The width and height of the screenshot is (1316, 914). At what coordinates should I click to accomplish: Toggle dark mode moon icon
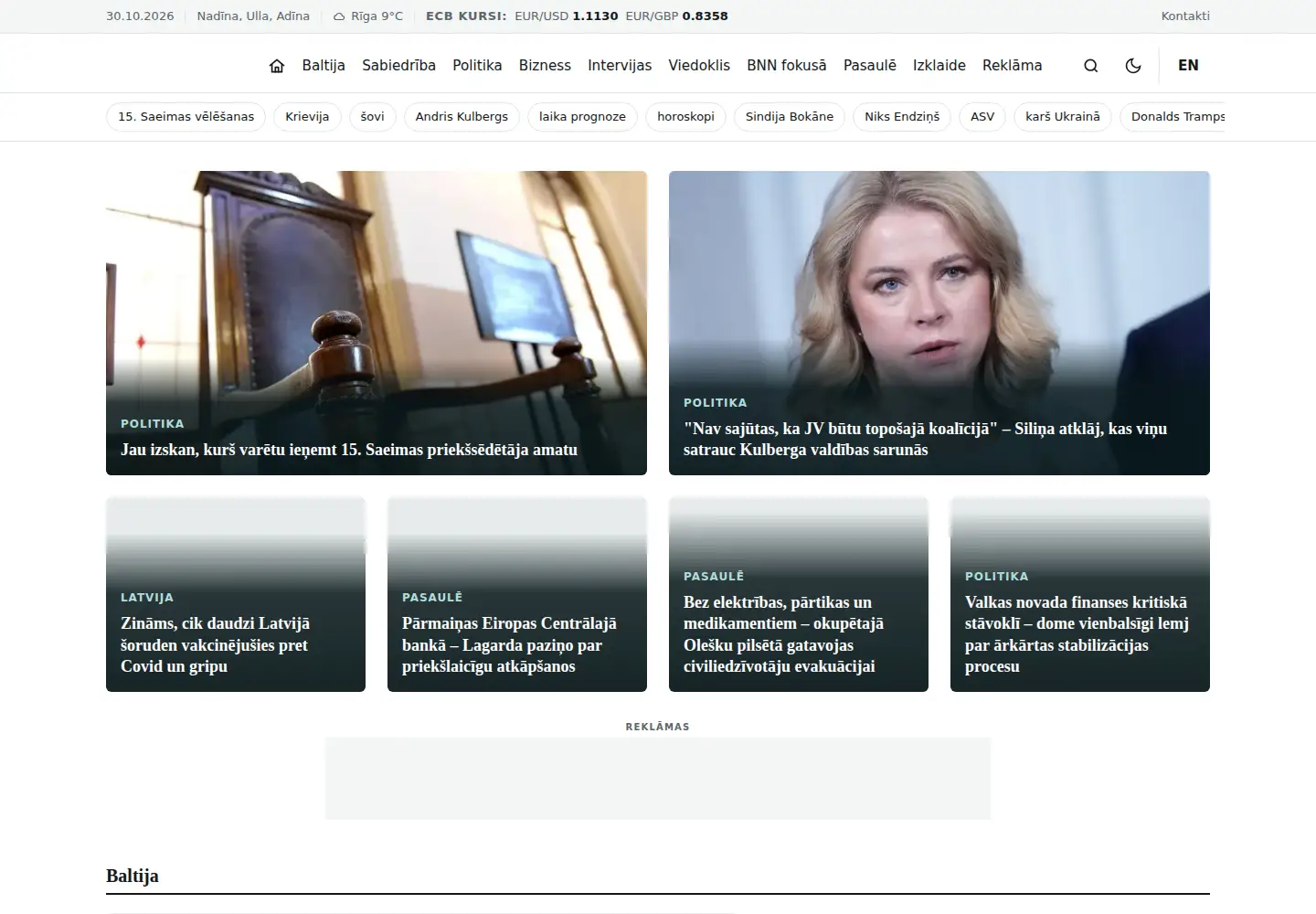click(1133, 66)
